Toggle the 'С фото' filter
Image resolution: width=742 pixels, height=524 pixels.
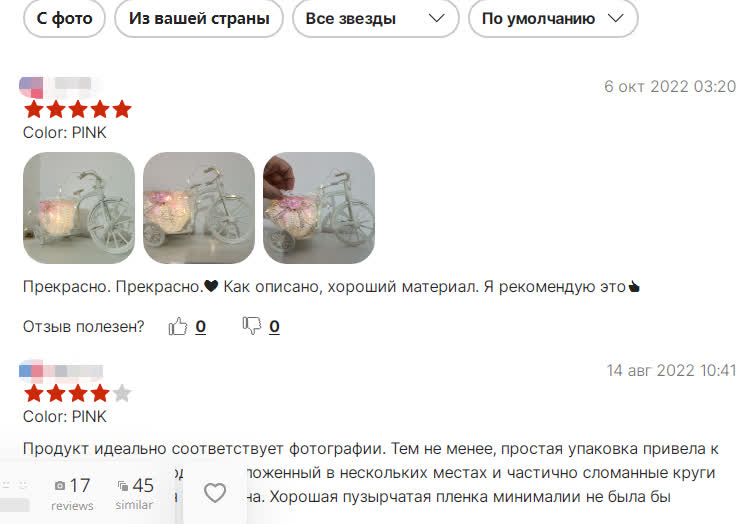tap(64, 18)
